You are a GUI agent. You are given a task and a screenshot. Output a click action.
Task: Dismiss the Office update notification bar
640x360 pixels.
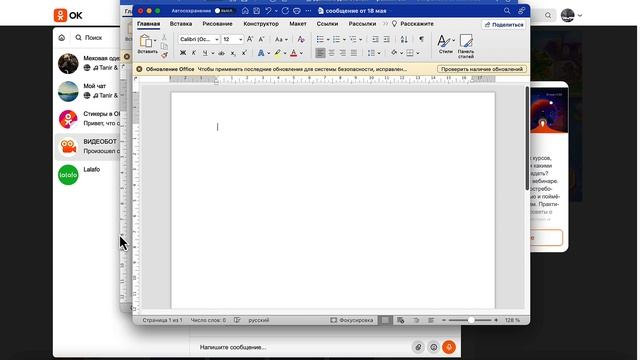[x=139, y=69]
